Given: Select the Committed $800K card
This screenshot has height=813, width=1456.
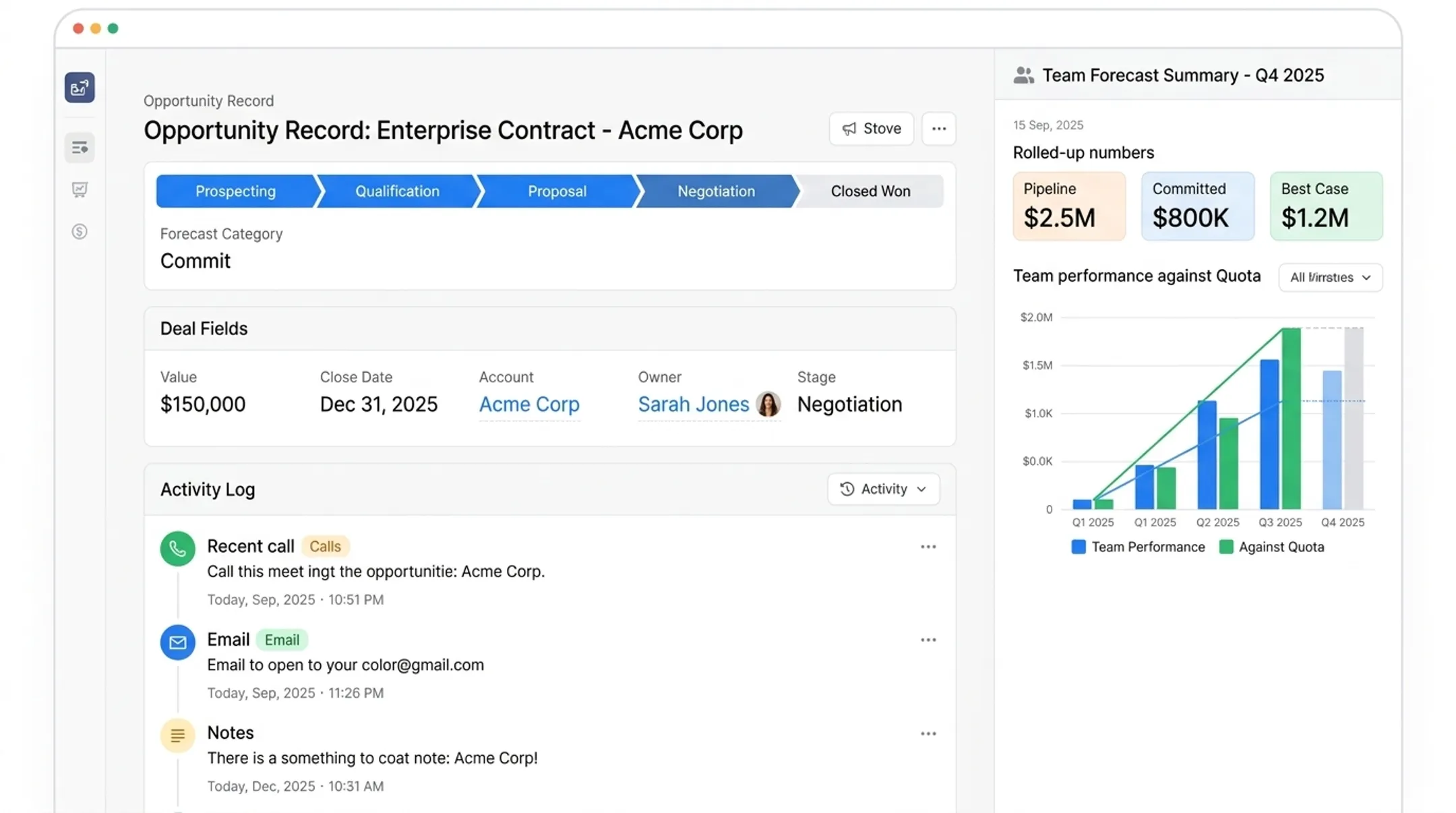Looking at the screenshot, I should (x=1198, y=206).
